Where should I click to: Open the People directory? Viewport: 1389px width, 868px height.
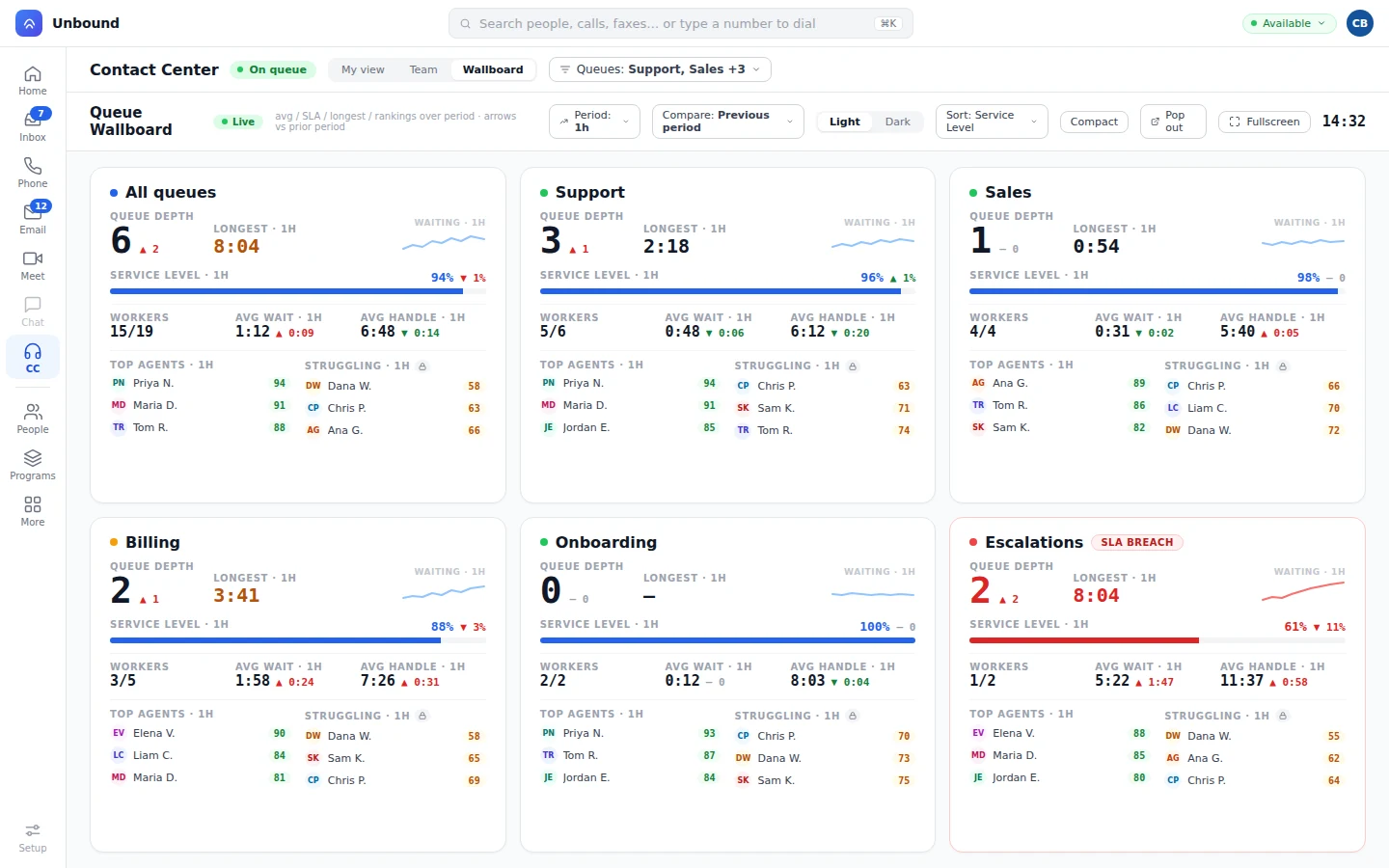click(33, 420)
